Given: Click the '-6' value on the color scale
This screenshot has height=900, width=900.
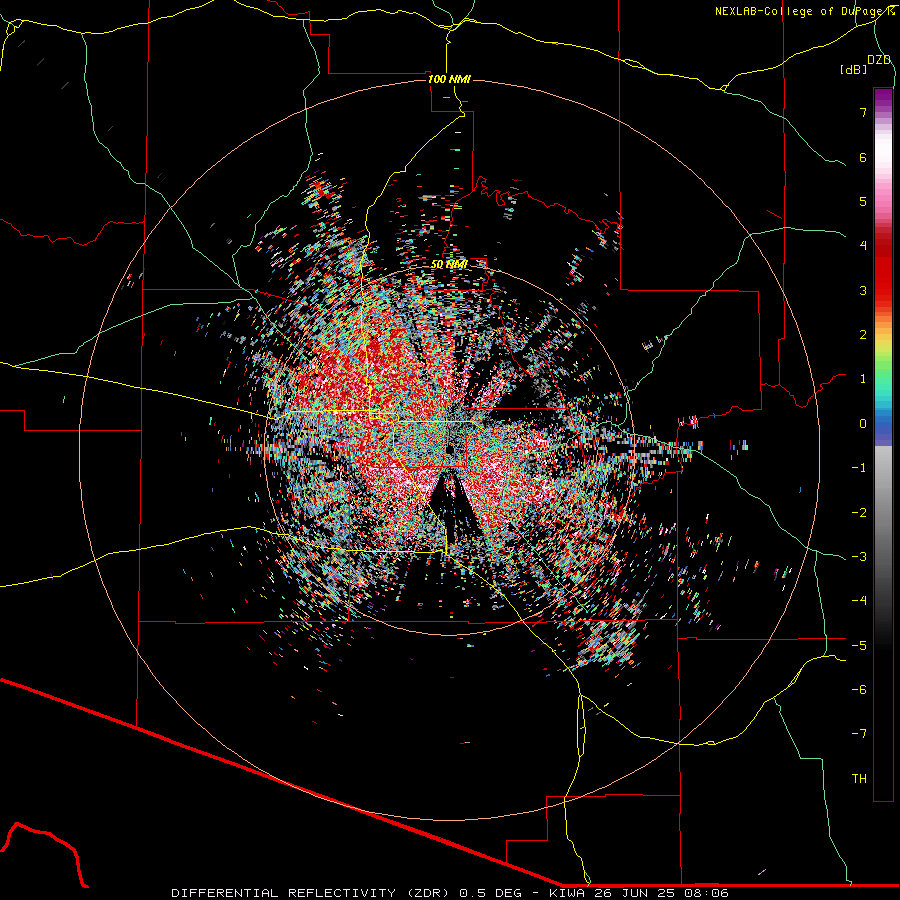Looking at the screenshot, I should coord(859,690).
